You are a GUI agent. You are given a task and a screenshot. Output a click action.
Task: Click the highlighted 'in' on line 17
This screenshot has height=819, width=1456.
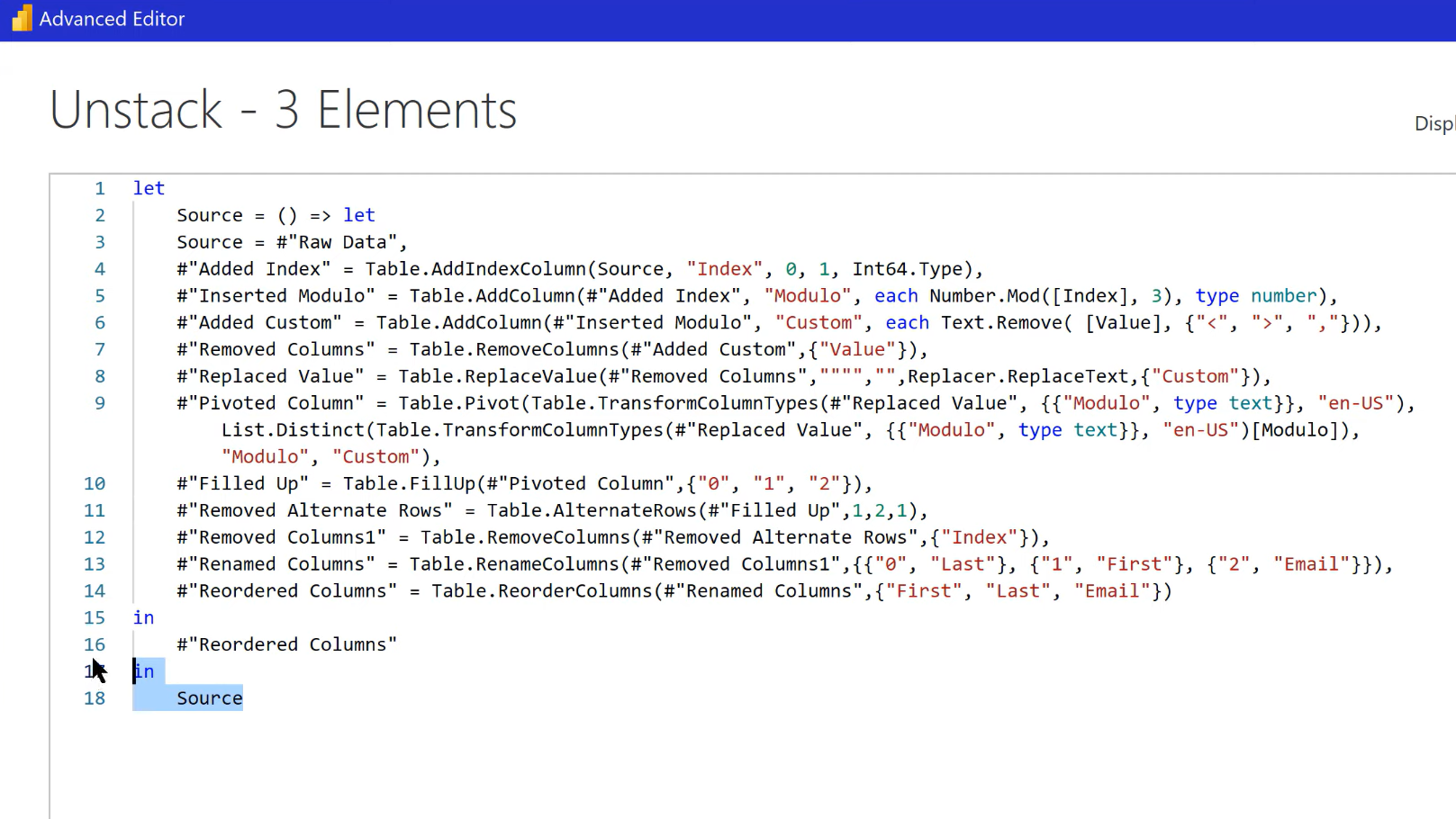(x=144, y=671)
